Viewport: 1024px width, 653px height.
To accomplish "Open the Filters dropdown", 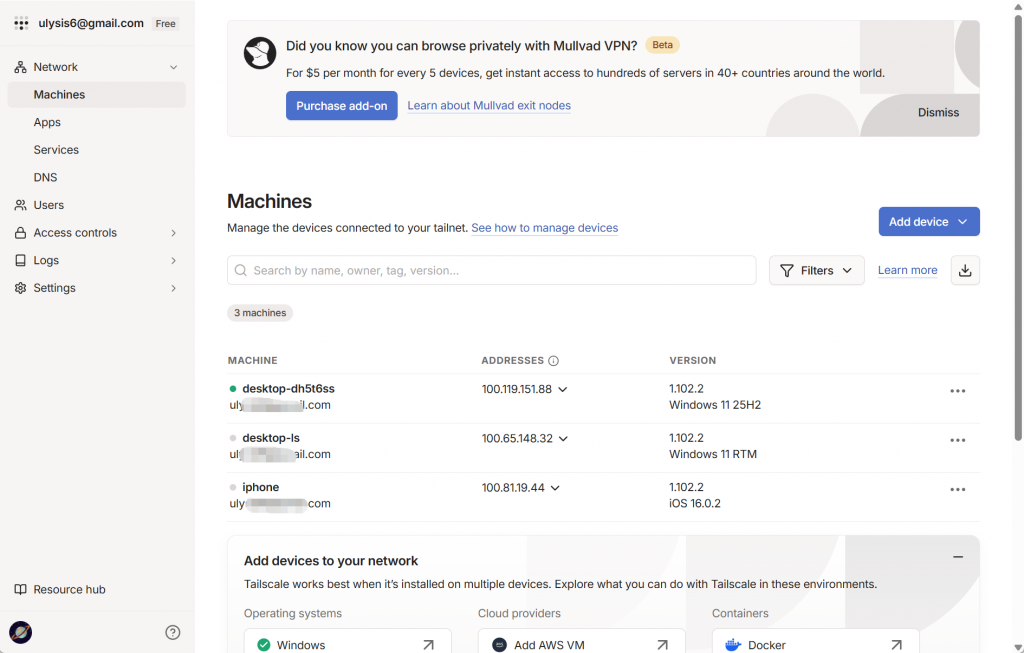I will (x=816, y=270).
